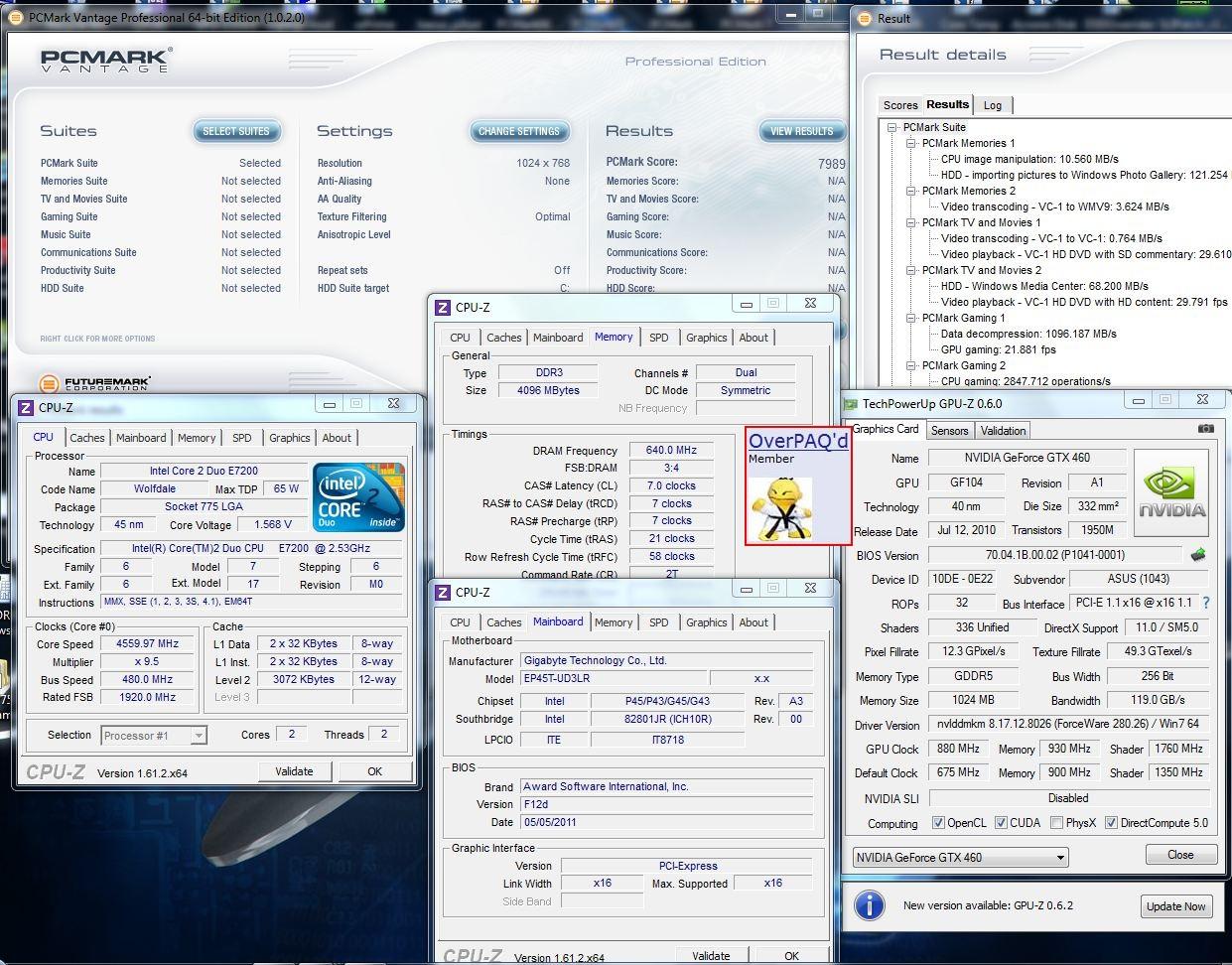The image size is (1232, 965).
Task: Click the GPU-Z Update Now button
Action: coord(1176,906)
